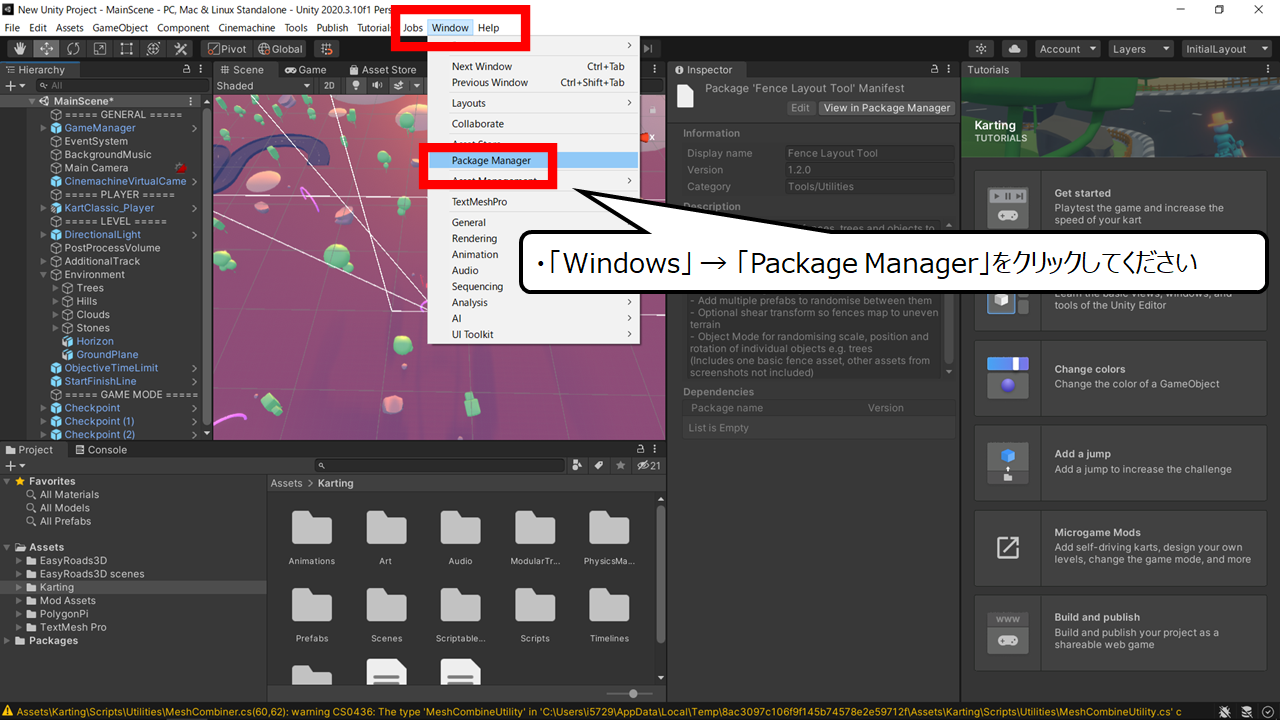Expand the GameManager hierarchy item
This screenshot has height=720, width=1280.
[43, 128]
